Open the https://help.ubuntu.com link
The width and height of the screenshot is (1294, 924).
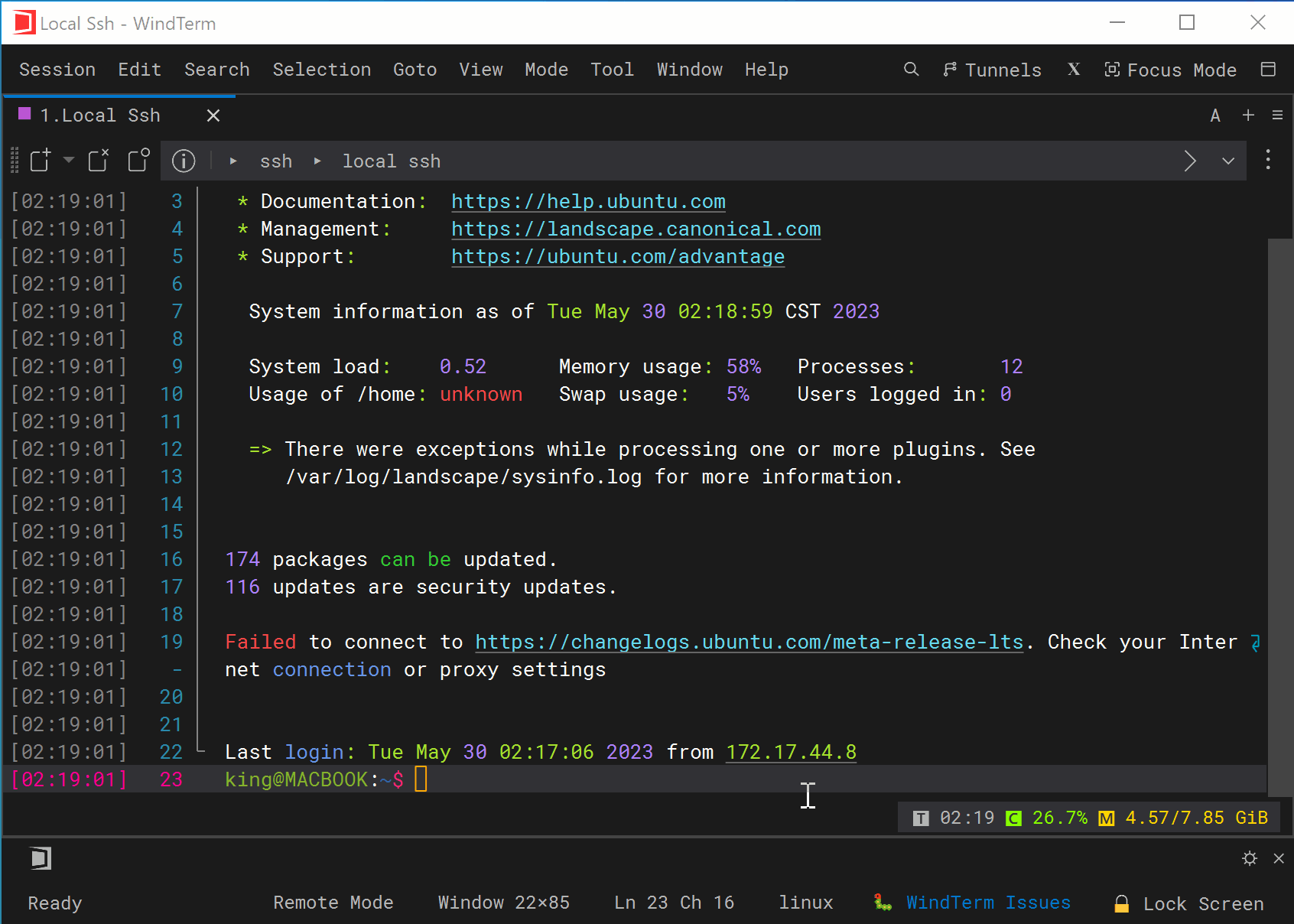(588, 201)
